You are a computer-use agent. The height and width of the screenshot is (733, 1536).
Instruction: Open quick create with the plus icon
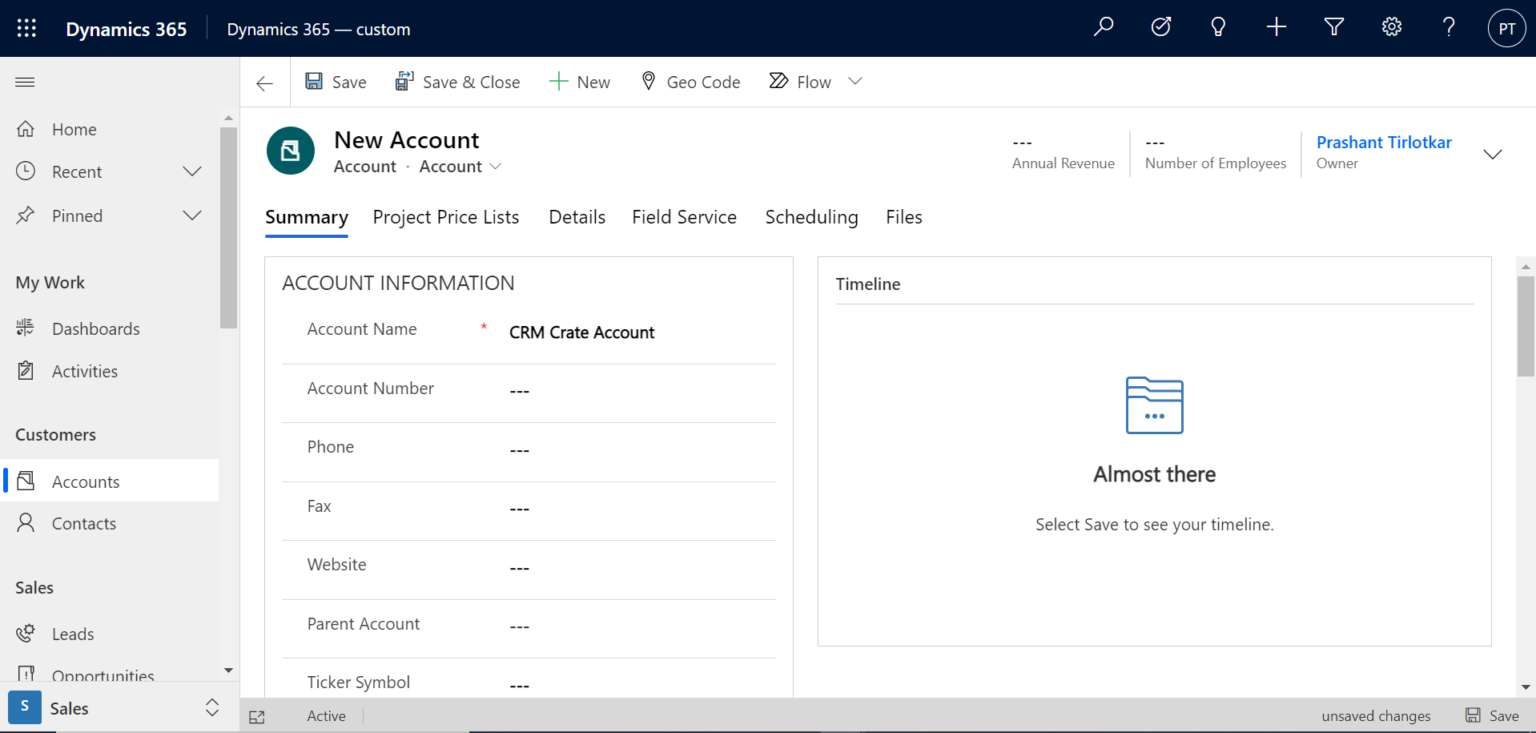[x=1276, y=27]
